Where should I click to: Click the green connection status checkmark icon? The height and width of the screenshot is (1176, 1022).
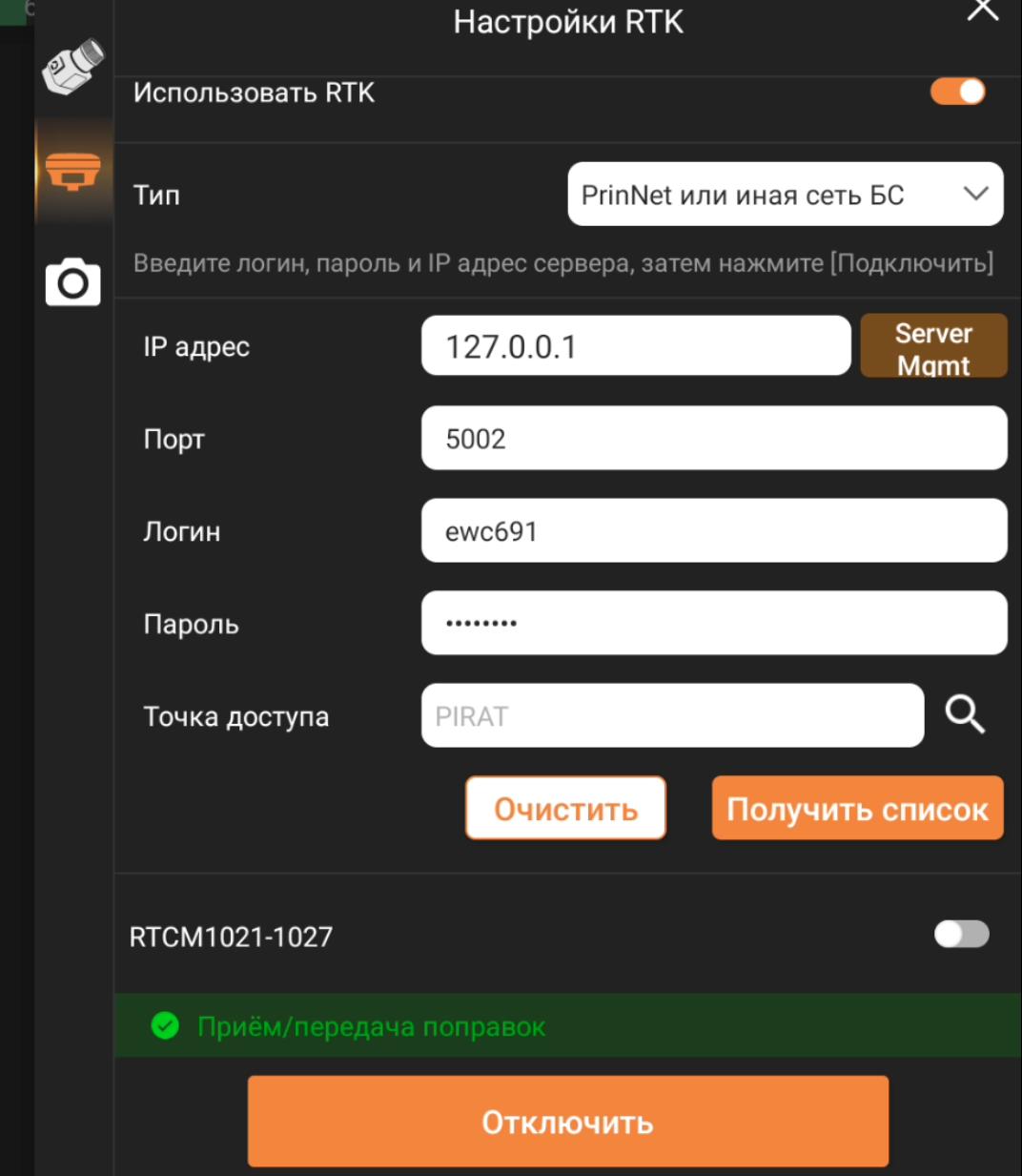(x=165, y=1026)
